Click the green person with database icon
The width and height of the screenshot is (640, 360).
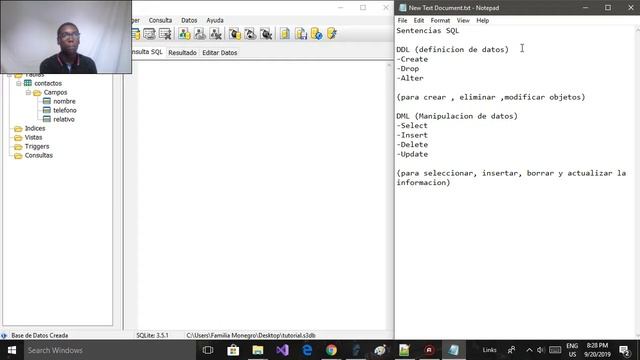(x=184, y=34)
